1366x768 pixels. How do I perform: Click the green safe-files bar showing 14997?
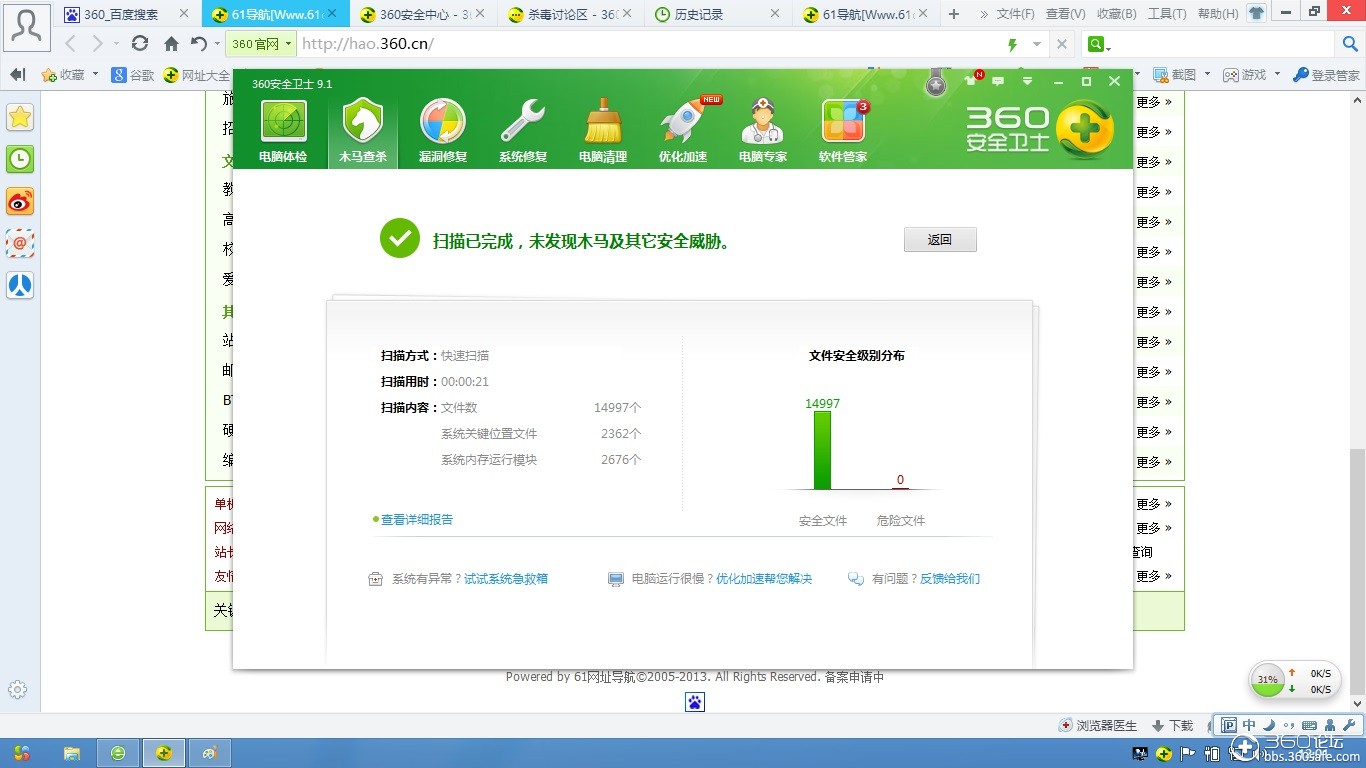822,450
